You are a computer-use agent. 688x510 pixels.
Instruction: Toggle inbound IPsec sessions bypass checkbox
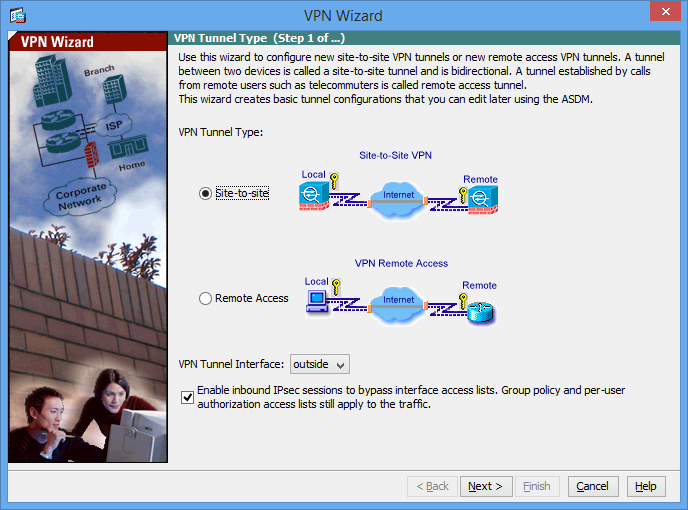[x=187, y=397]
